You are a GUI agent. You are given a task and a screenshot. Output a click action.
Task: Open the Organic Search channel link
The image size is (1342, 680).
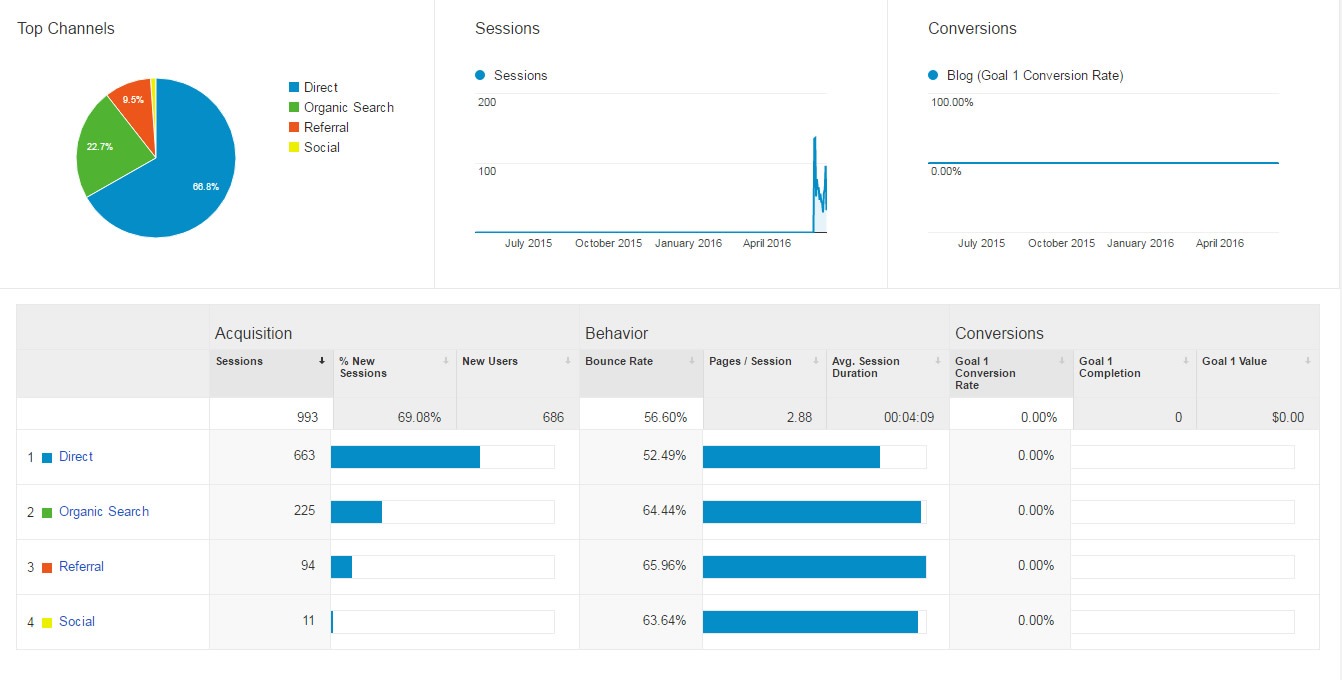point(103,511)
